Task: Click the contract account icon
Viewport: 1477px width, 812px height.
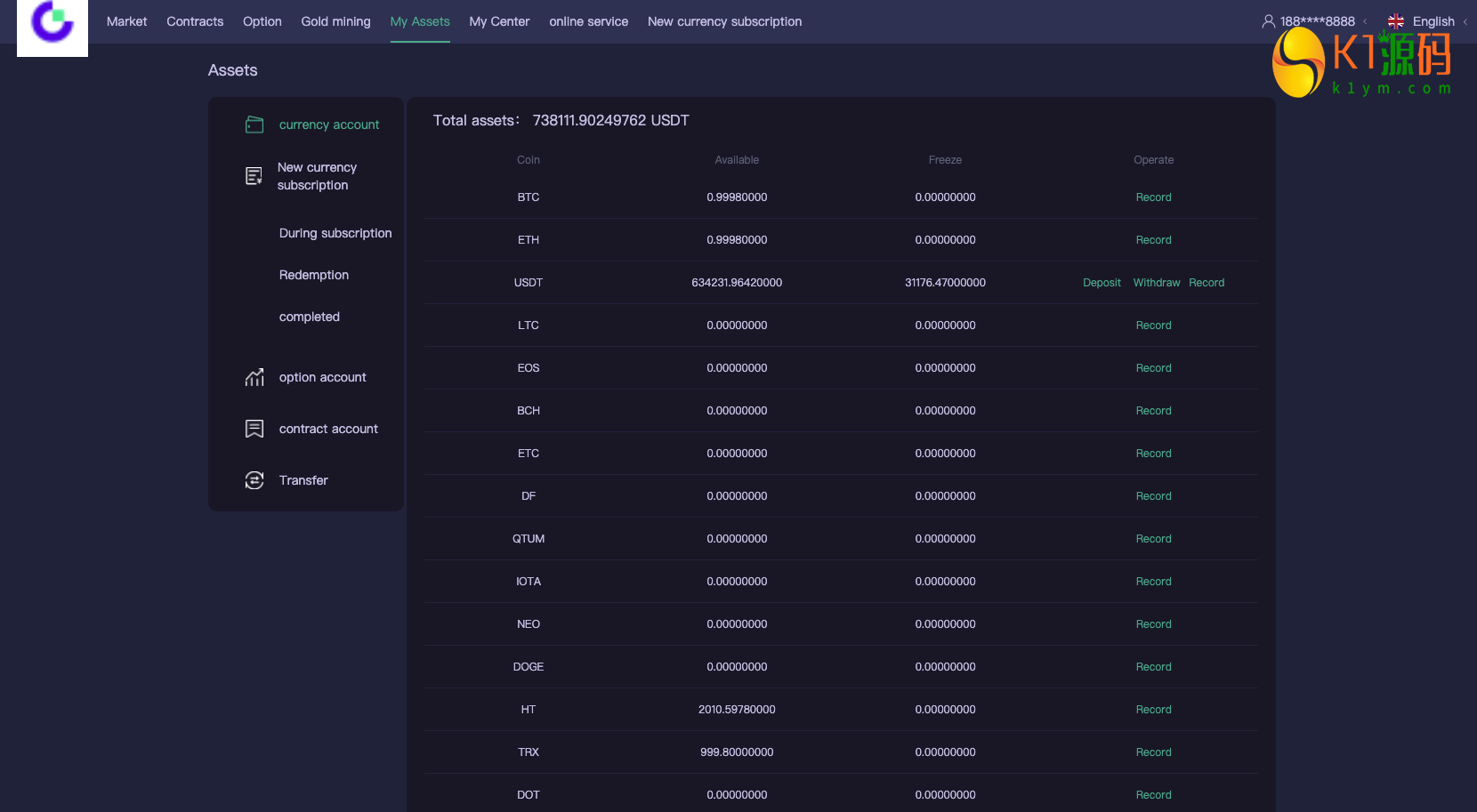Action: (x=254, y=429)
